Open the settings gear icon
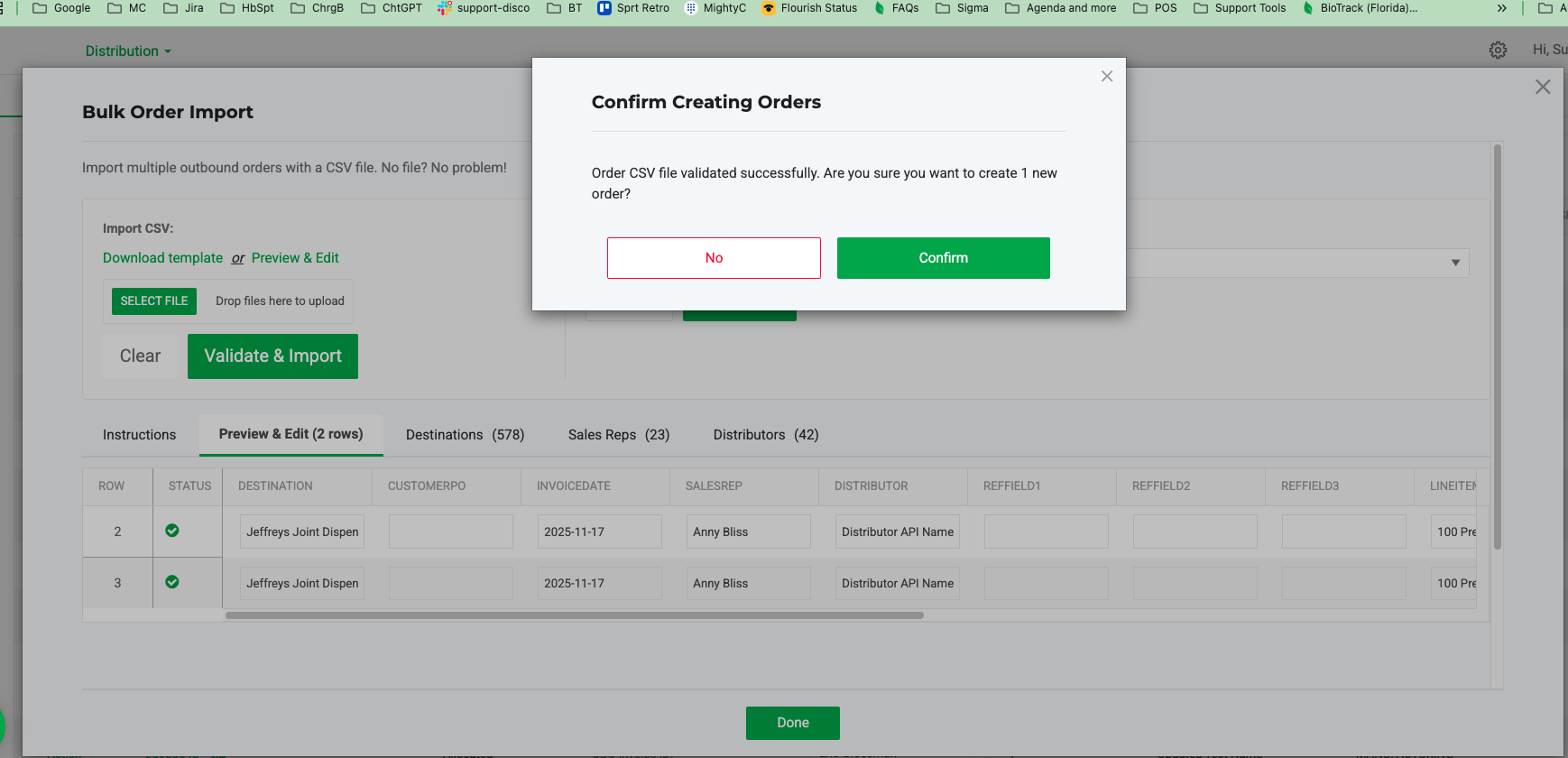 [1498, 51]
